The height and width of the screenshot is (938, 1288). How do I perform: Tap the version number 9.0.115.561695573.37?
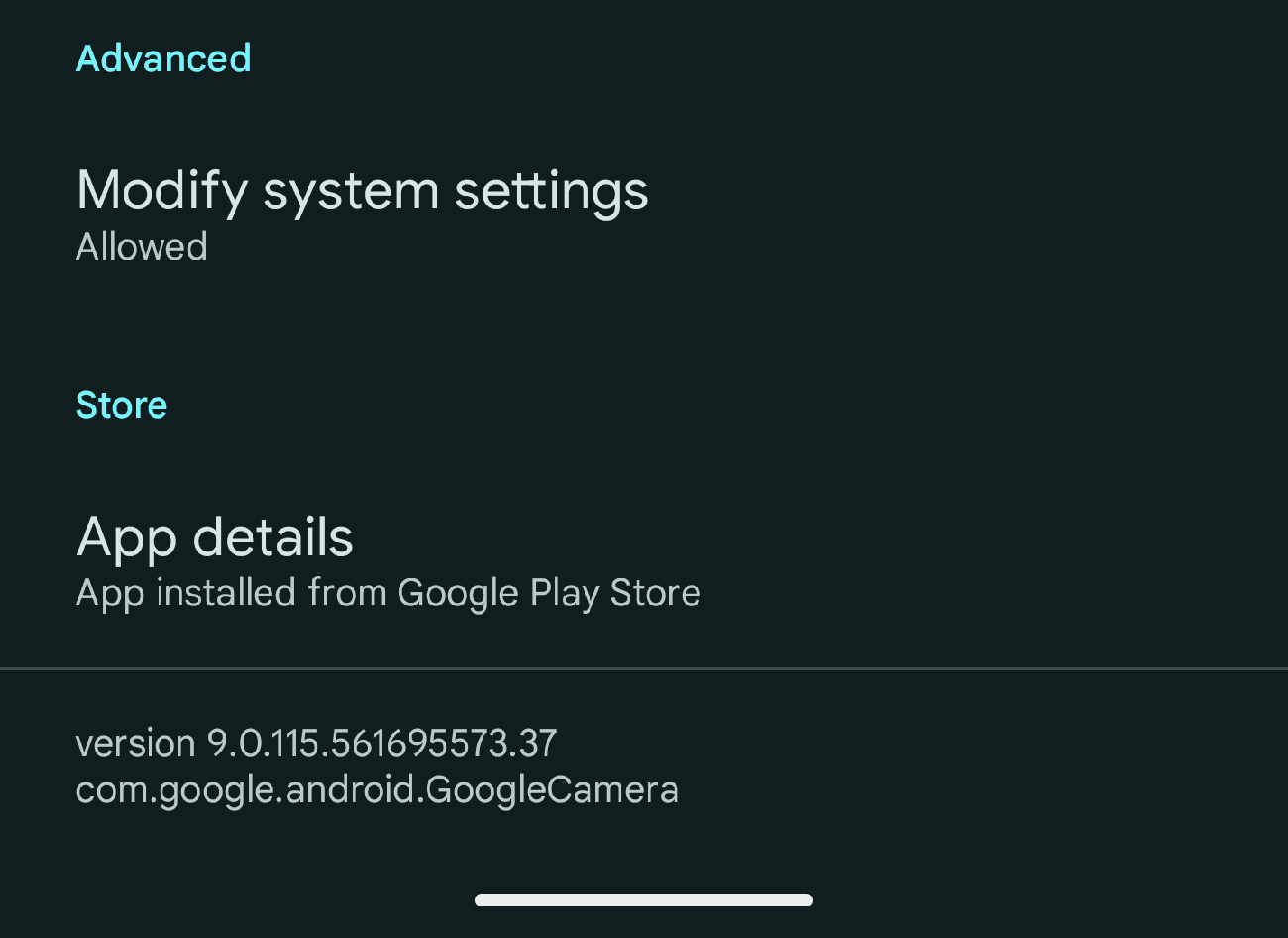381,743
